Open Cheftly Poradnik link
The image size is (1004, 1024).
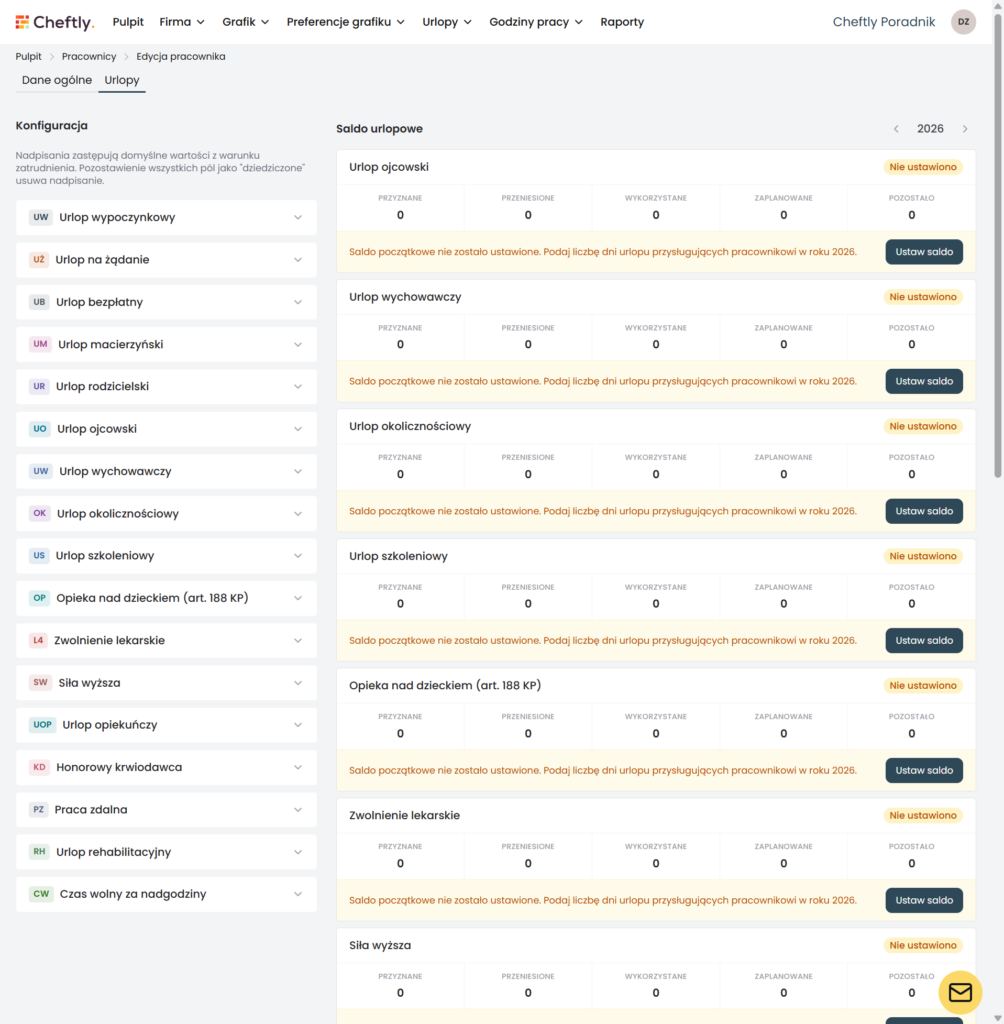[883, 22]
